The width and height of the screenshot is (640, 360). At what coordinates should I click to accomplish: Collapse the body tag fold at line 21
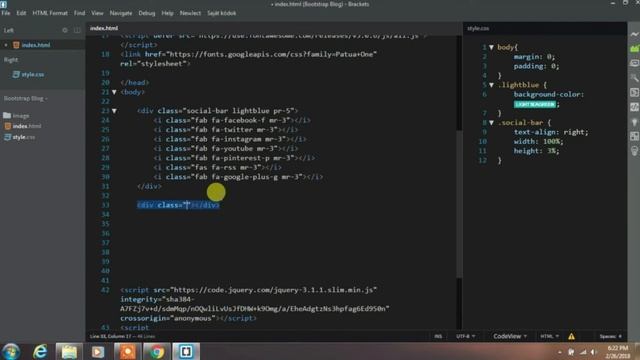(x=114, y=92)
